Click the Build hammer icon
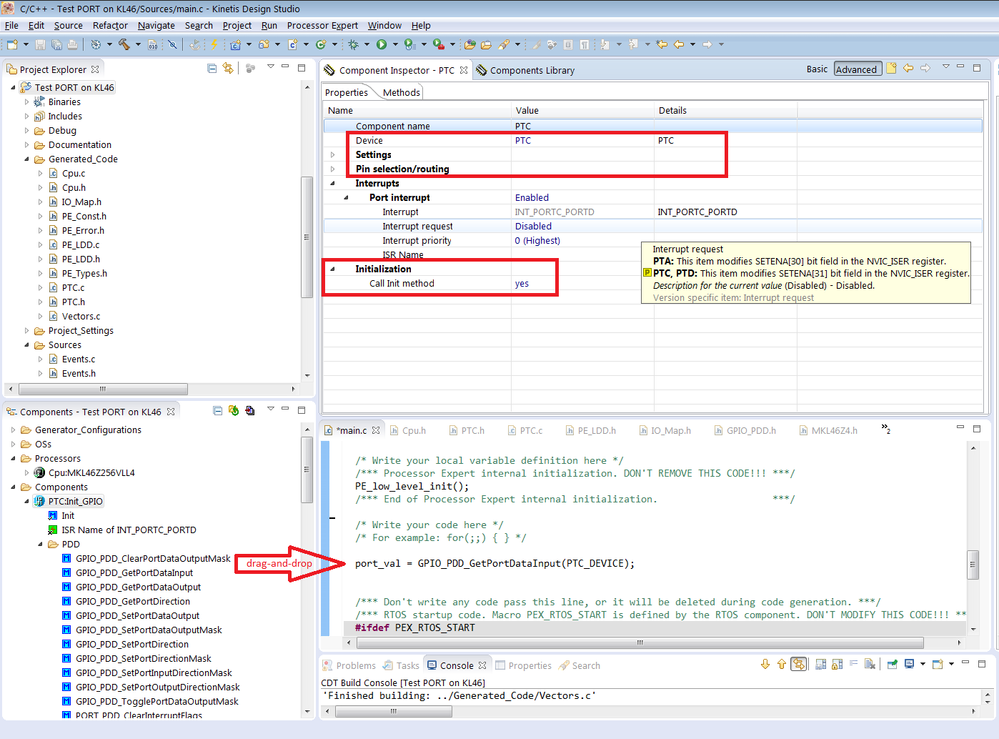This screenshot has width=999, height=739. [x=124, y=45]
